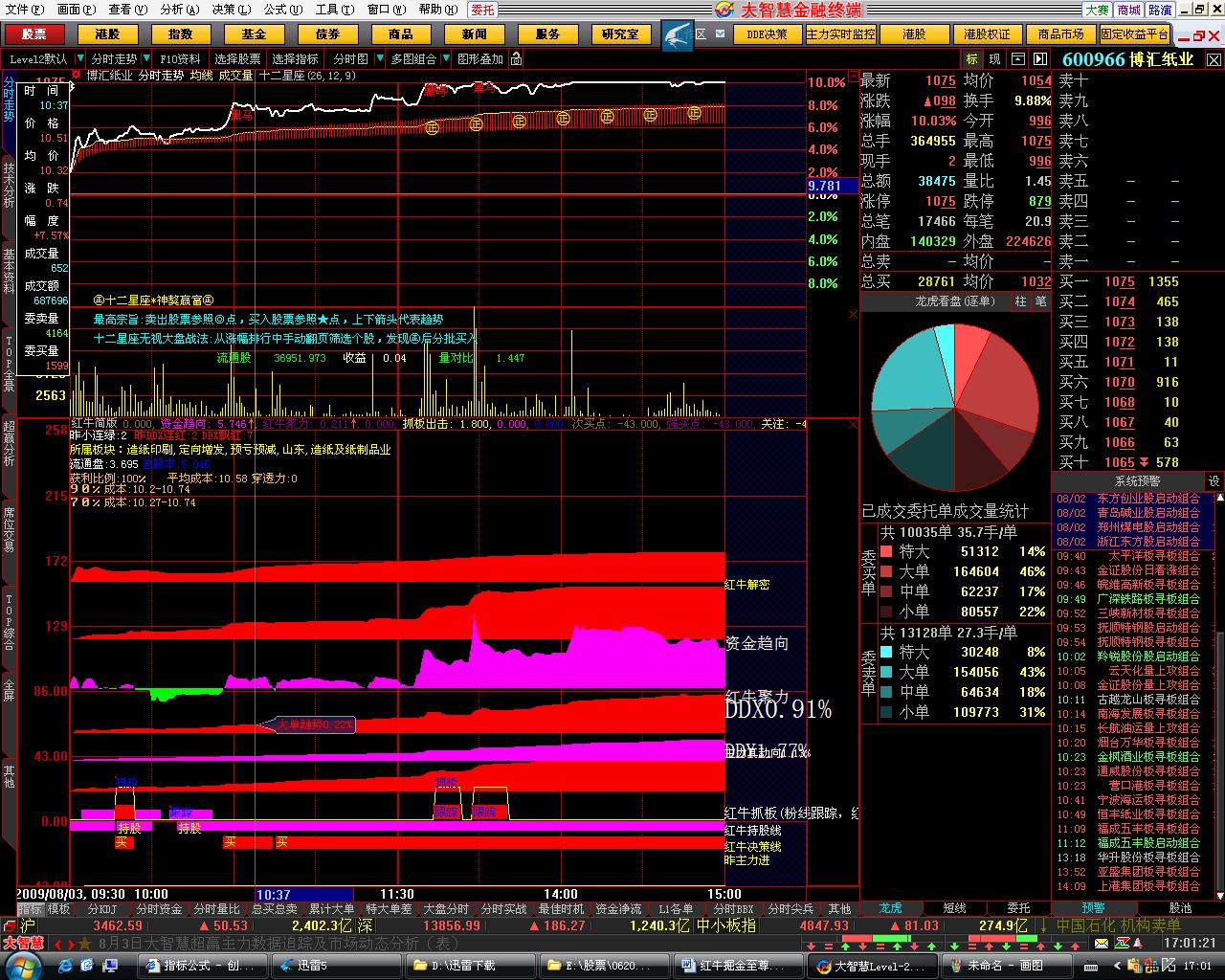Click the window-layout icon next to 现
The image size is (1225, 980).
click(x=1018, y=59)
